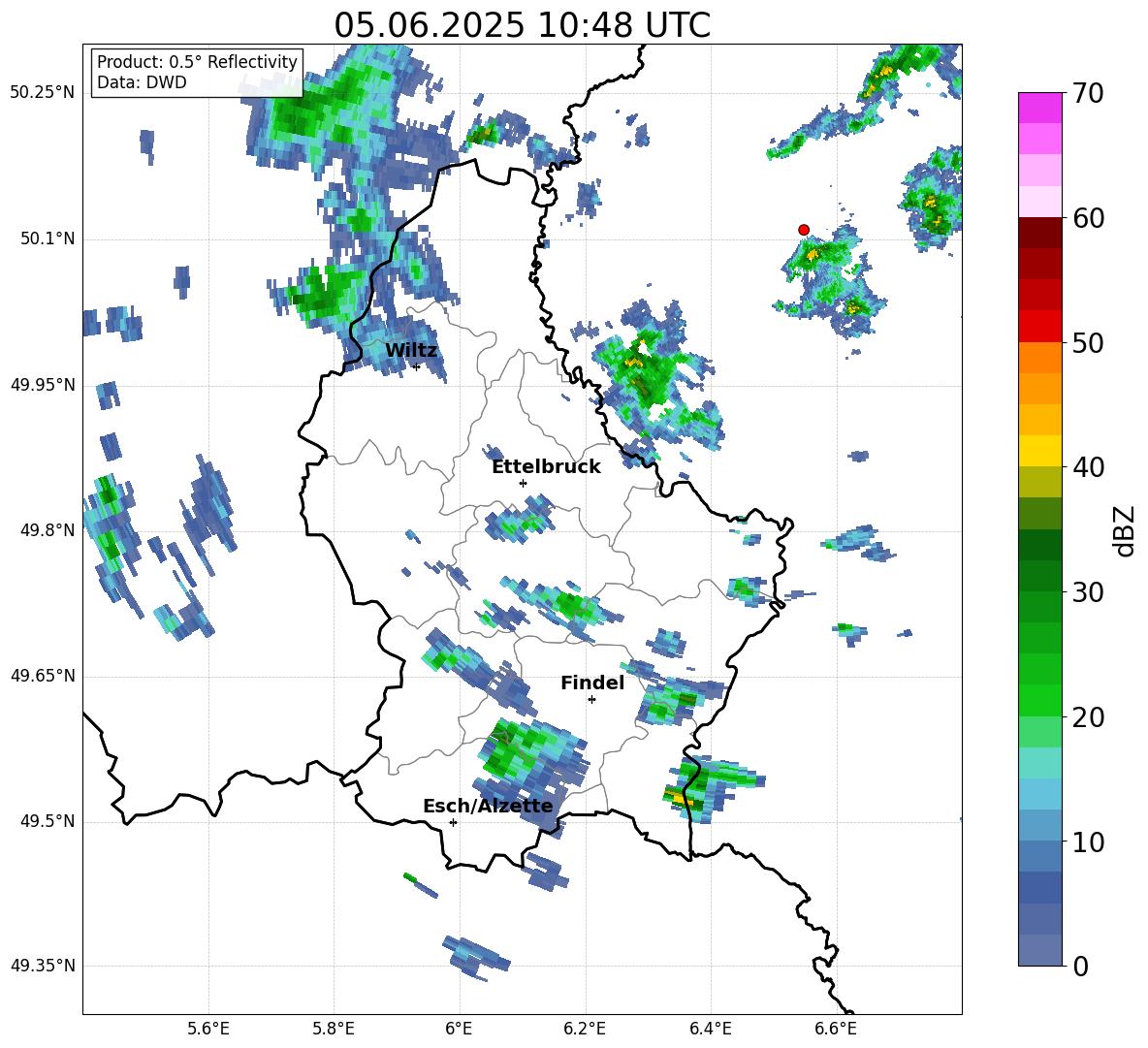Click the cross marker below Wiltz
The width and height of the screenshot is (1148, 1048).
416,366
